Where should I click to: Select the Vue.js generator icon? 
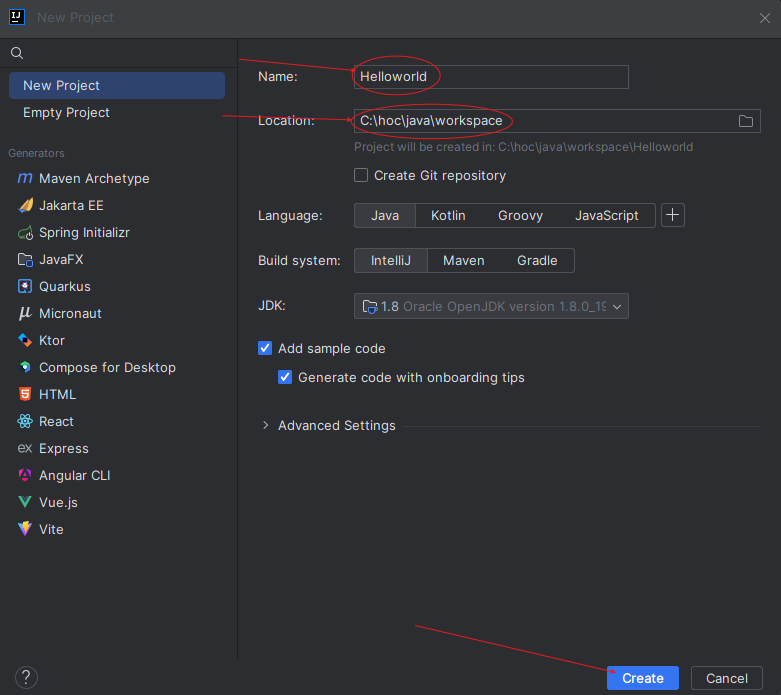point(25,502)
